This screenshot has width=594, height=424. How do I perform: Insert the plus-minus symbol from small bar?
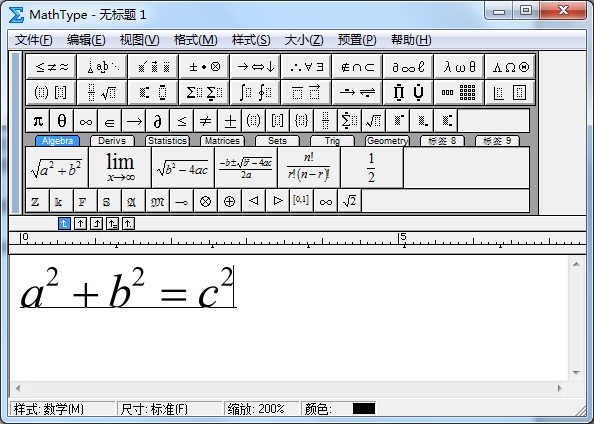pos(230,121)
